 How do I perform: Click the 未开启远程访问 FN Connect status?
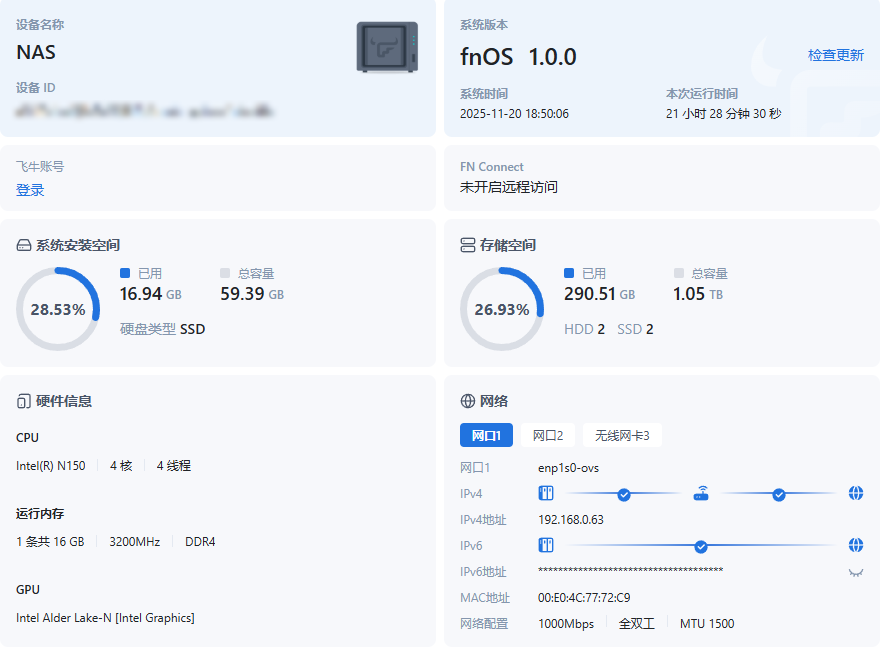click(509, 187)
